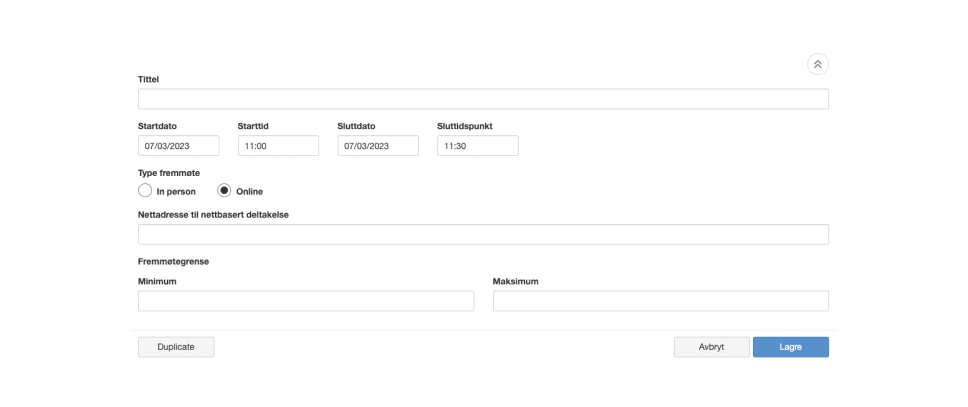Open the Starttid time field showing 11:00
The image size is (968, 407).
pos(278,146)
